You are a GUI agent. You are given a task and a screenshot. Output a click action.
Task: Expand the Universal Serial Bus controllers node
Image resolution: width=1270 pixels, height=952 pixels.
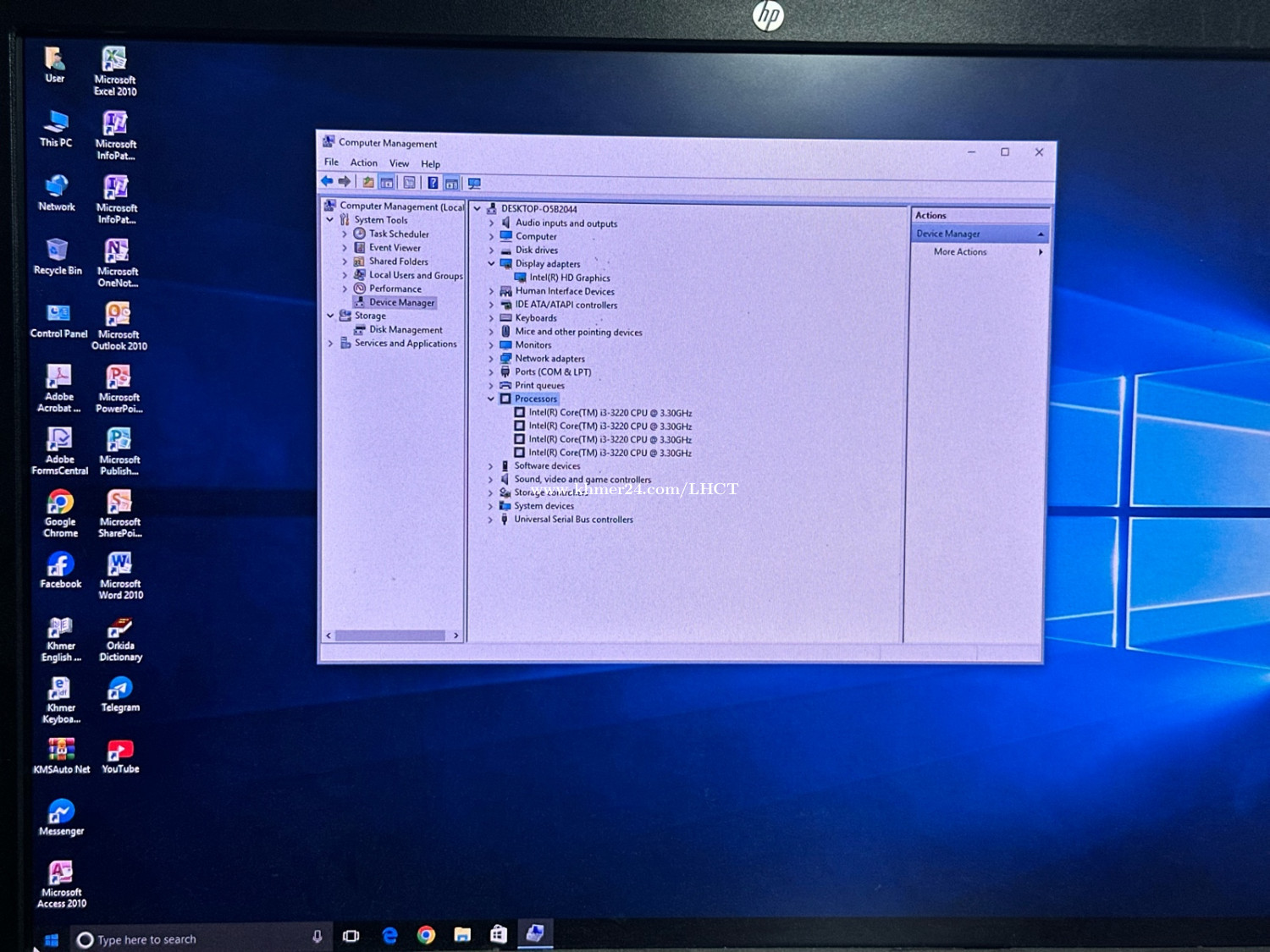pos(490,520)
